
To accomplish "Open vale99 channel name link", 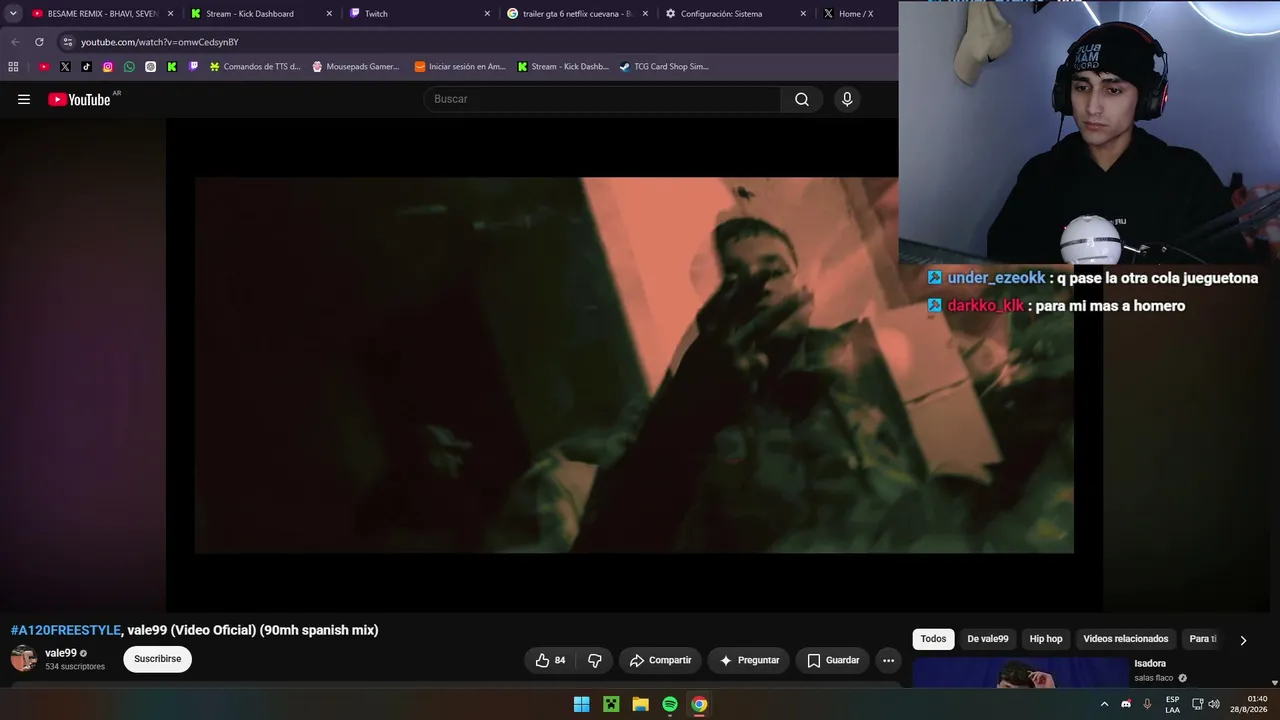I will click(61, 653).
